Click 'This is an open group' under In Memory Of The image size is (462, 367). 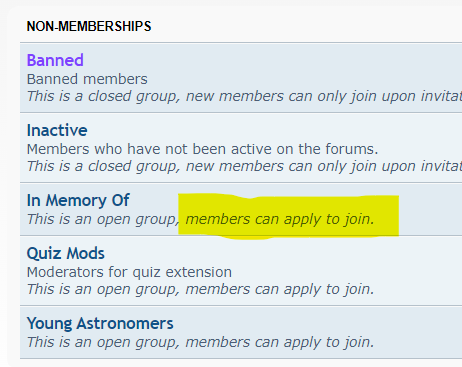[x=103, y=219]
